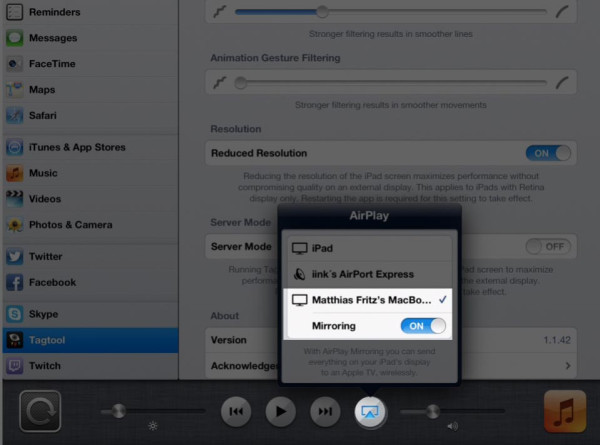Expand the Acknowledgements row chevron

coord(567,367)
